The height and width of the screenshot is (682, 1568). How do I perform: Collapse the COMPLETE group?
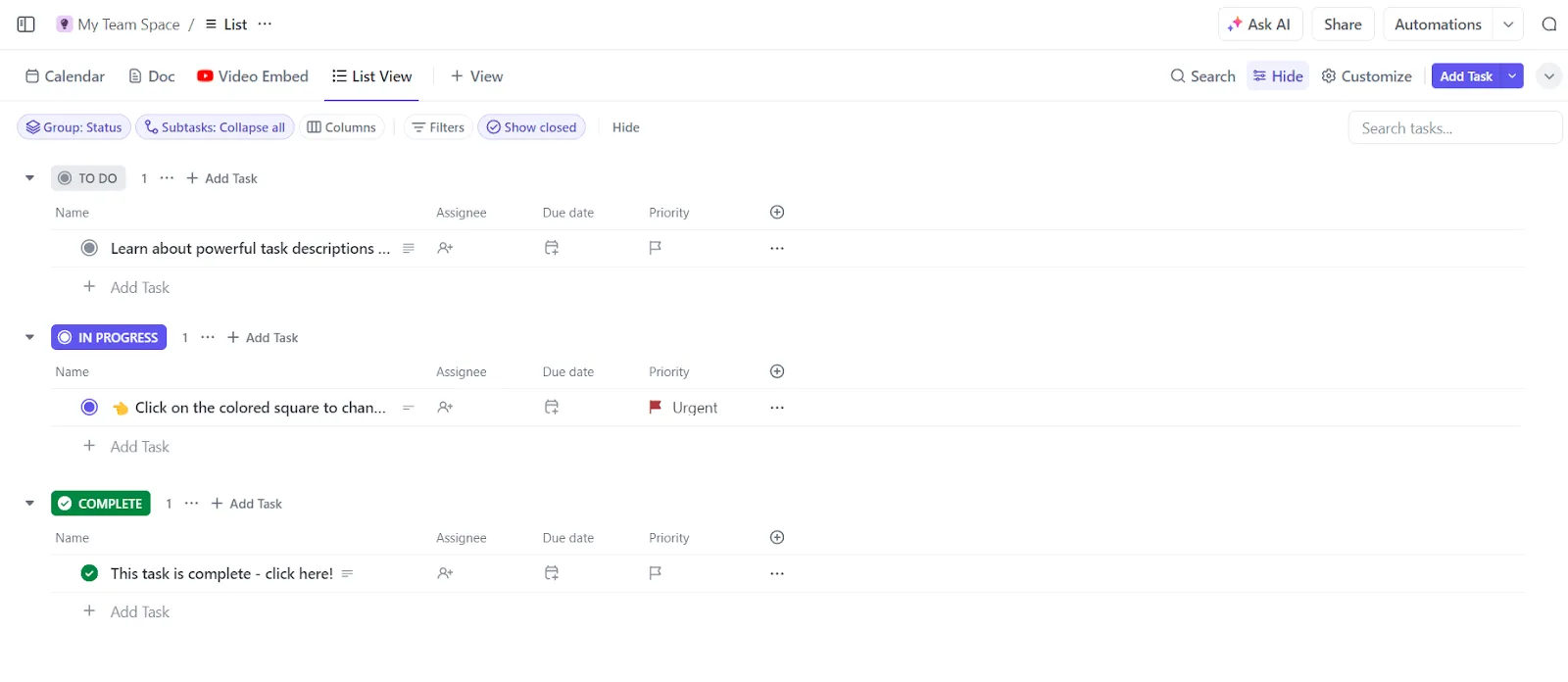29,504
